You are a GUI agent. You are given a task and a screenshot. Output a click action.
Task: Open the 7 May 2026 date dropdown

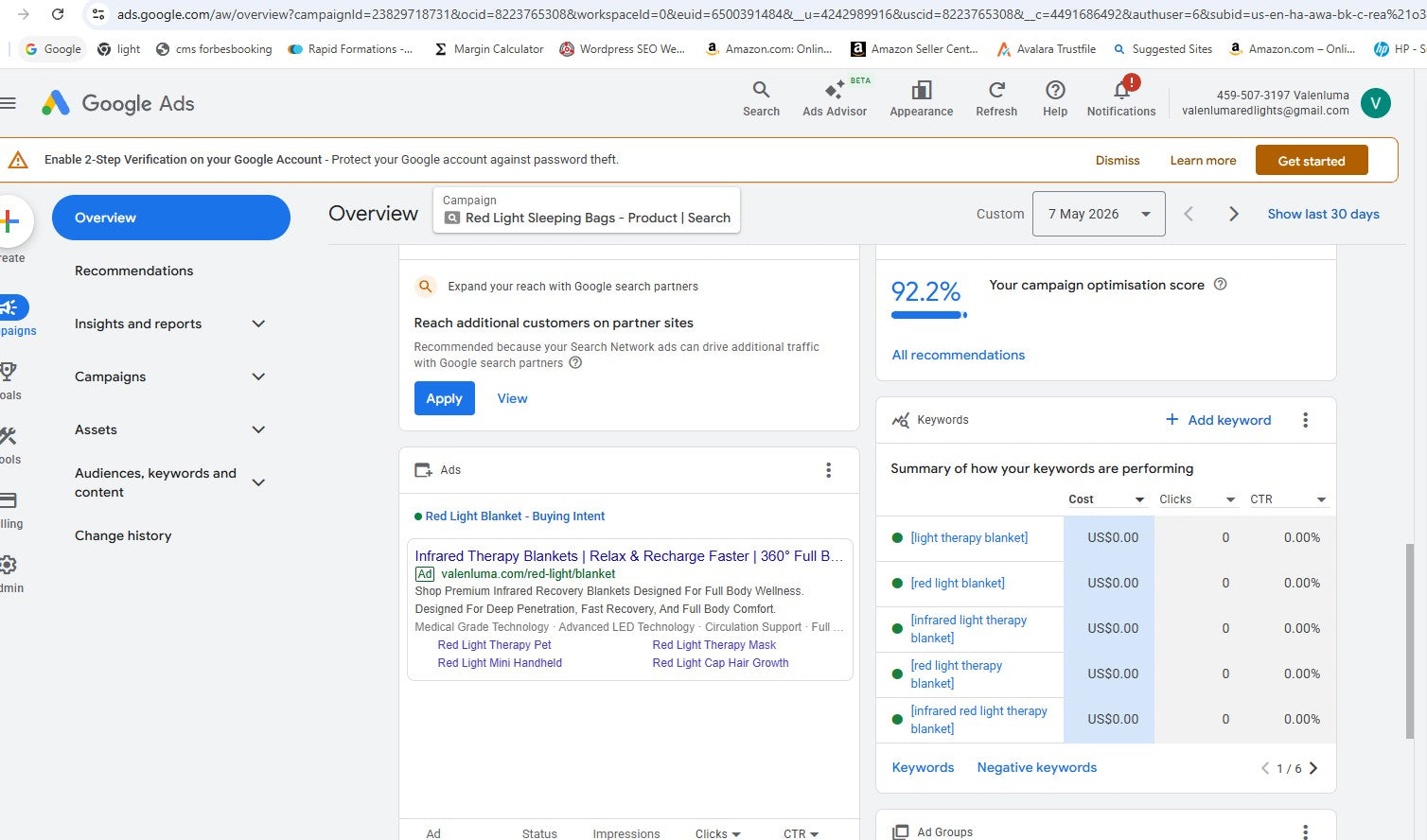point(1099,214)
